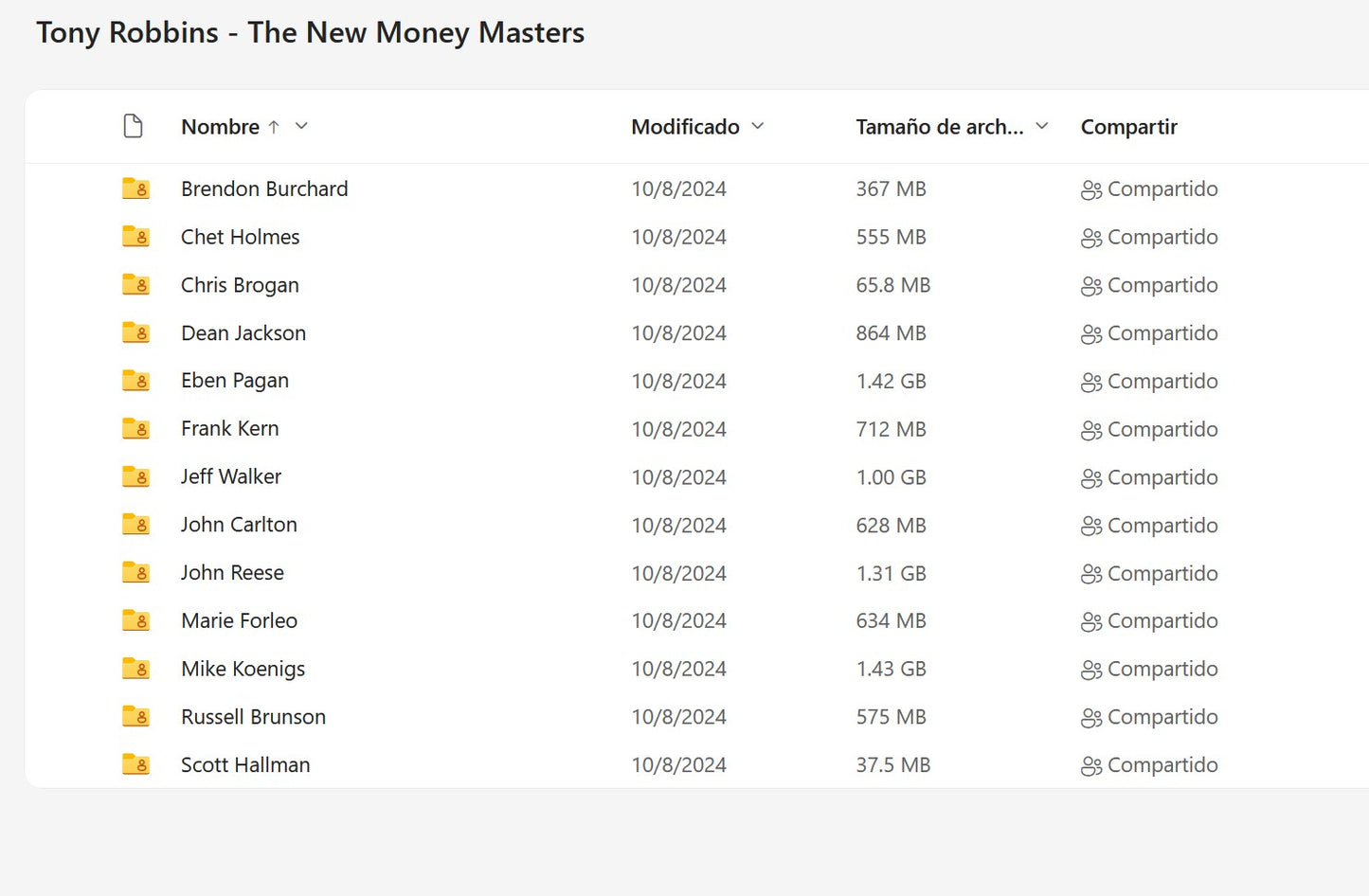Select the John Reese row by its date

coord(678,574)
